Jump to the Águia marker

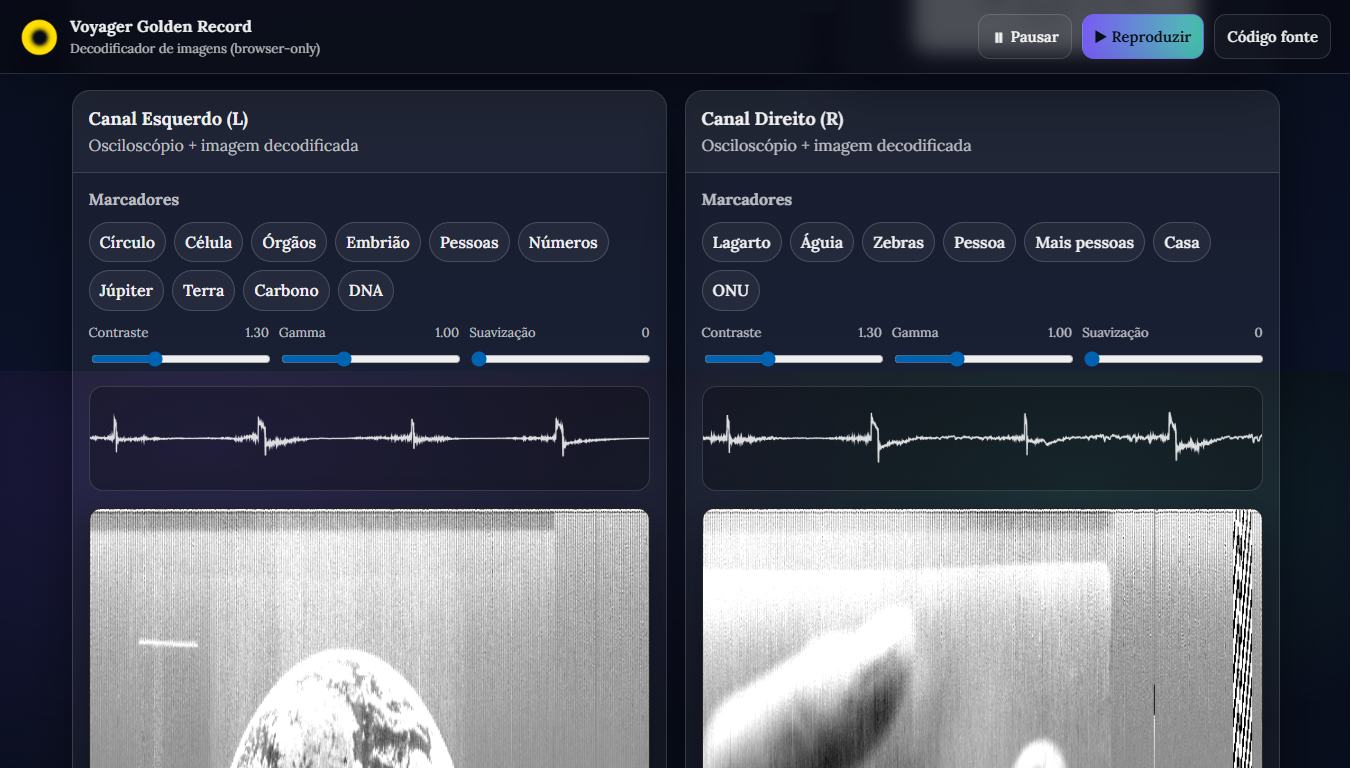(x=821, y=242)
